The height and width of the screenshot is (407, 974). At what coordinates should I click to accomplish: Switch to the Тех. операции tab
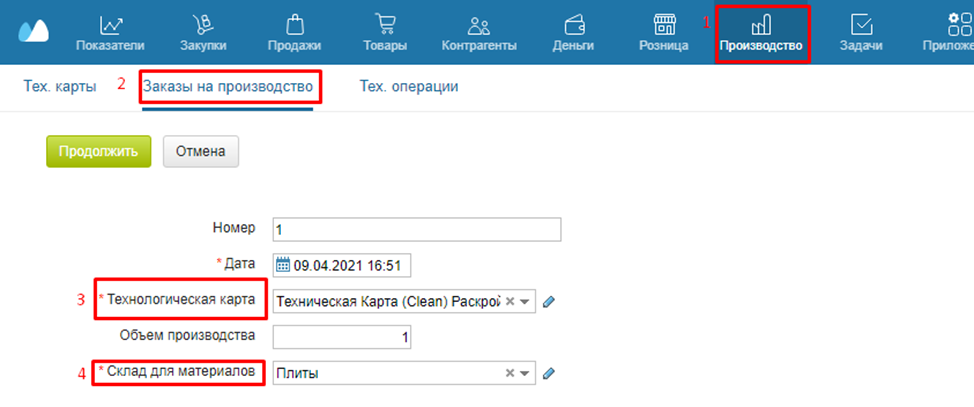[x=409, y=86]
